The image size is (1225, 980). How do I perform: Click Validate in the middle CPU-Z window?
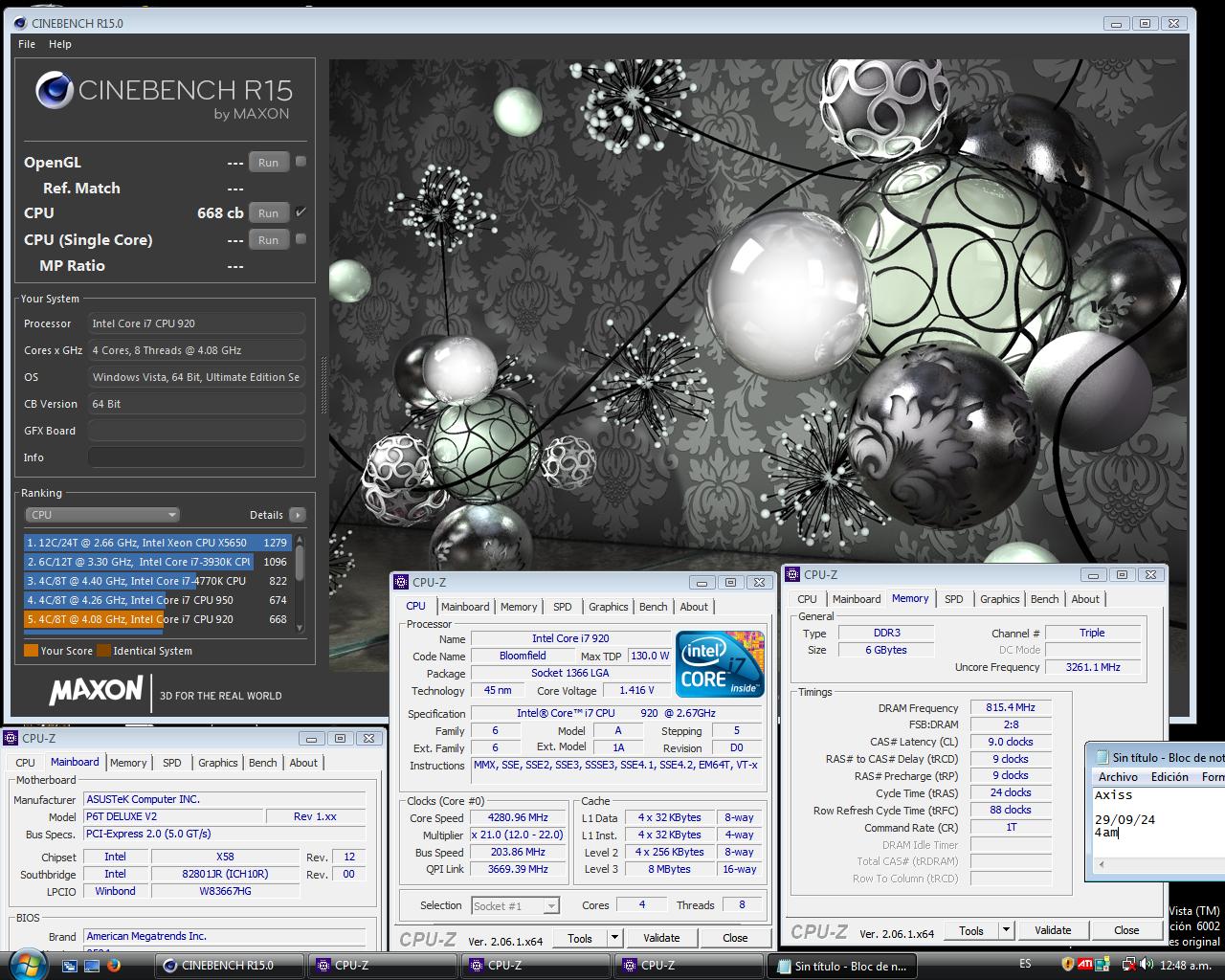point(661,938)
